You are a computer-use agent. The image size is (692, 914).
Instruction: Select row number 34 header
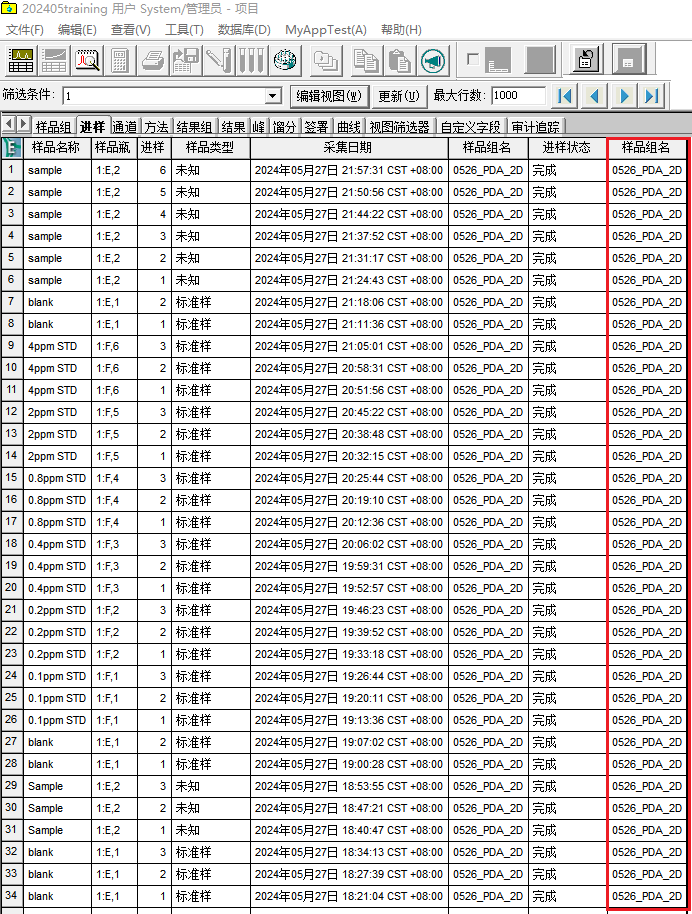tap(11, 896)
